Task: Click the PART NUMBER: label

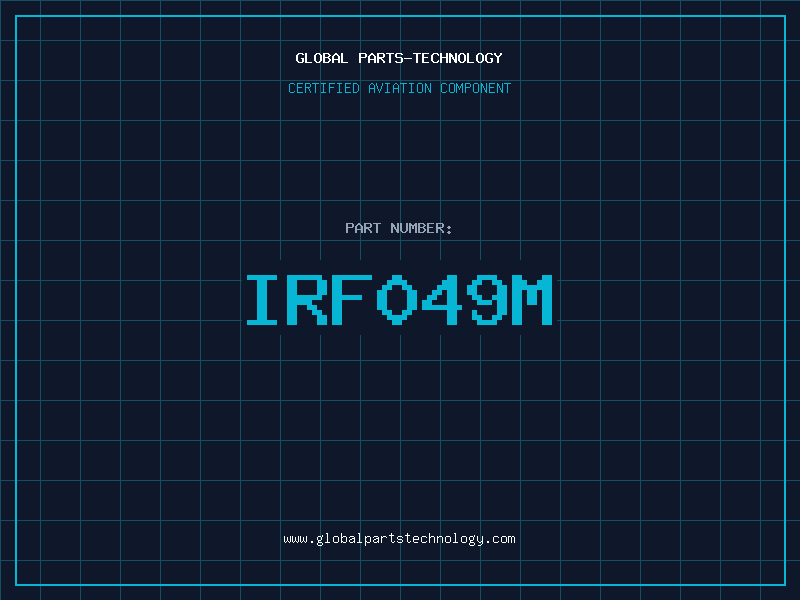Action: (x=399, y=228)
